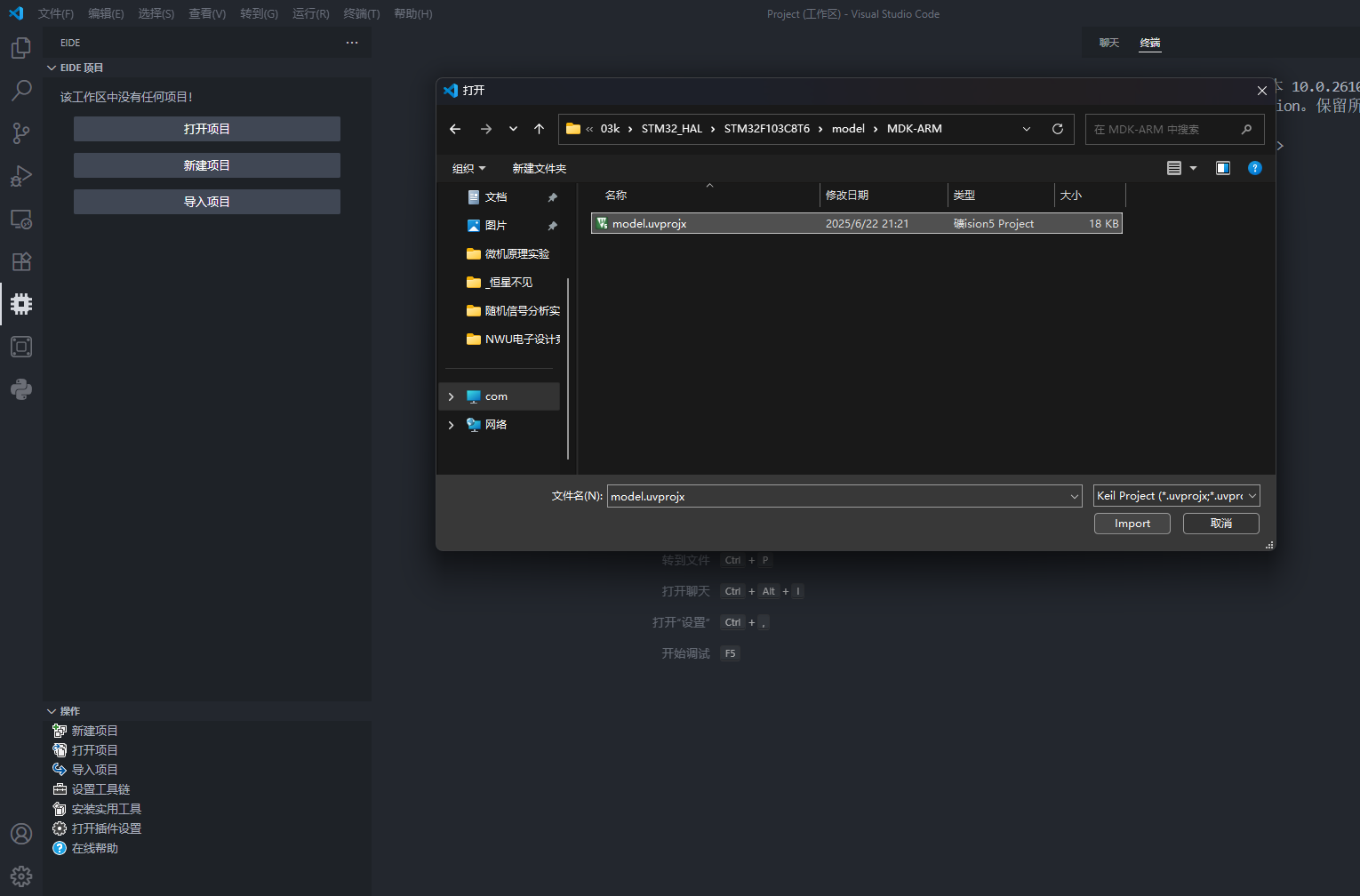This screenshot has width=1360, height=896.
Task: Click the MDK-ARM search field
Action: (x=1175, y=129)
